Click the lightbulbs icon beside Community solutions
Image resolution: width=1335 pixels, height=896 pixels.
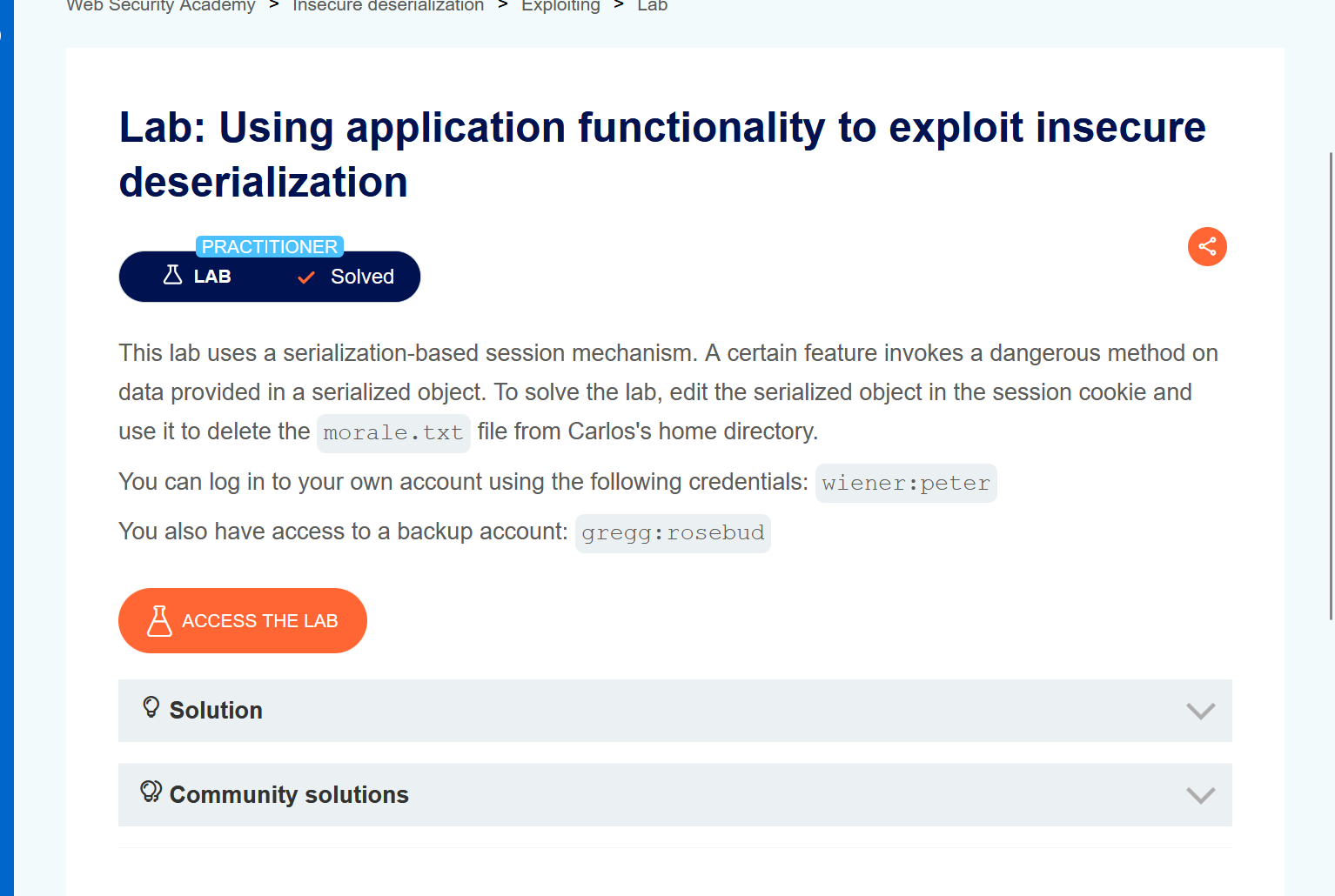[151, 792]
